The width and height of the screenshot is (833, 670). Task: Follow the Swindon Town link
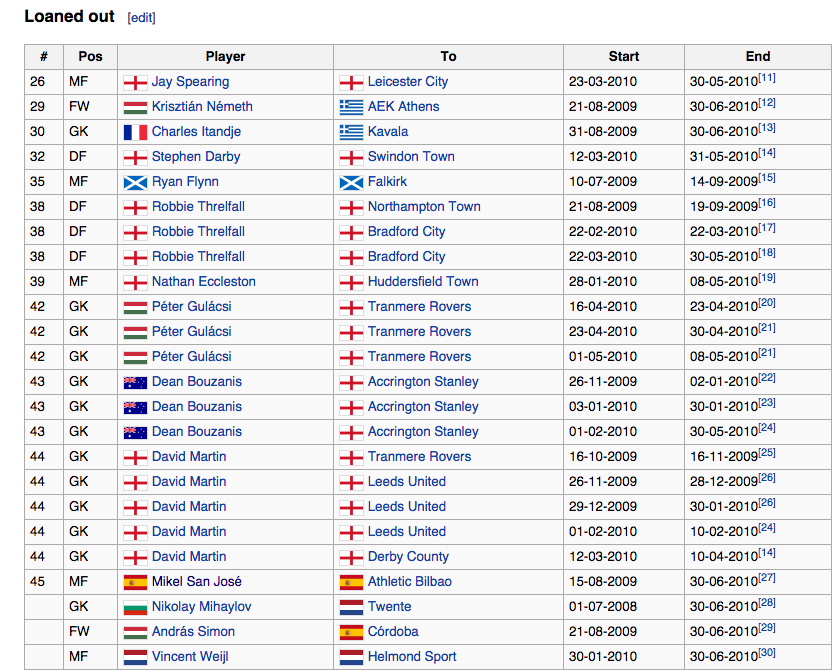tap(411, 157)
